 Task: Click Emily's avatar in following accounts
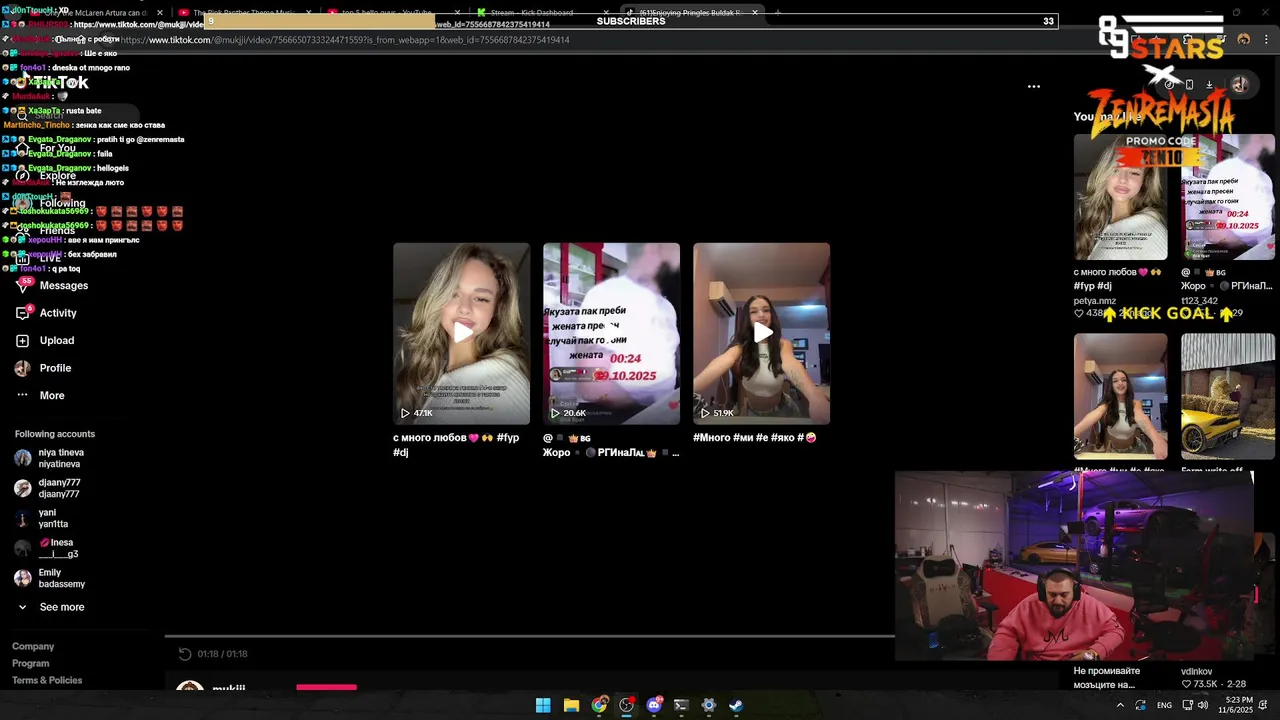point(22,578)
